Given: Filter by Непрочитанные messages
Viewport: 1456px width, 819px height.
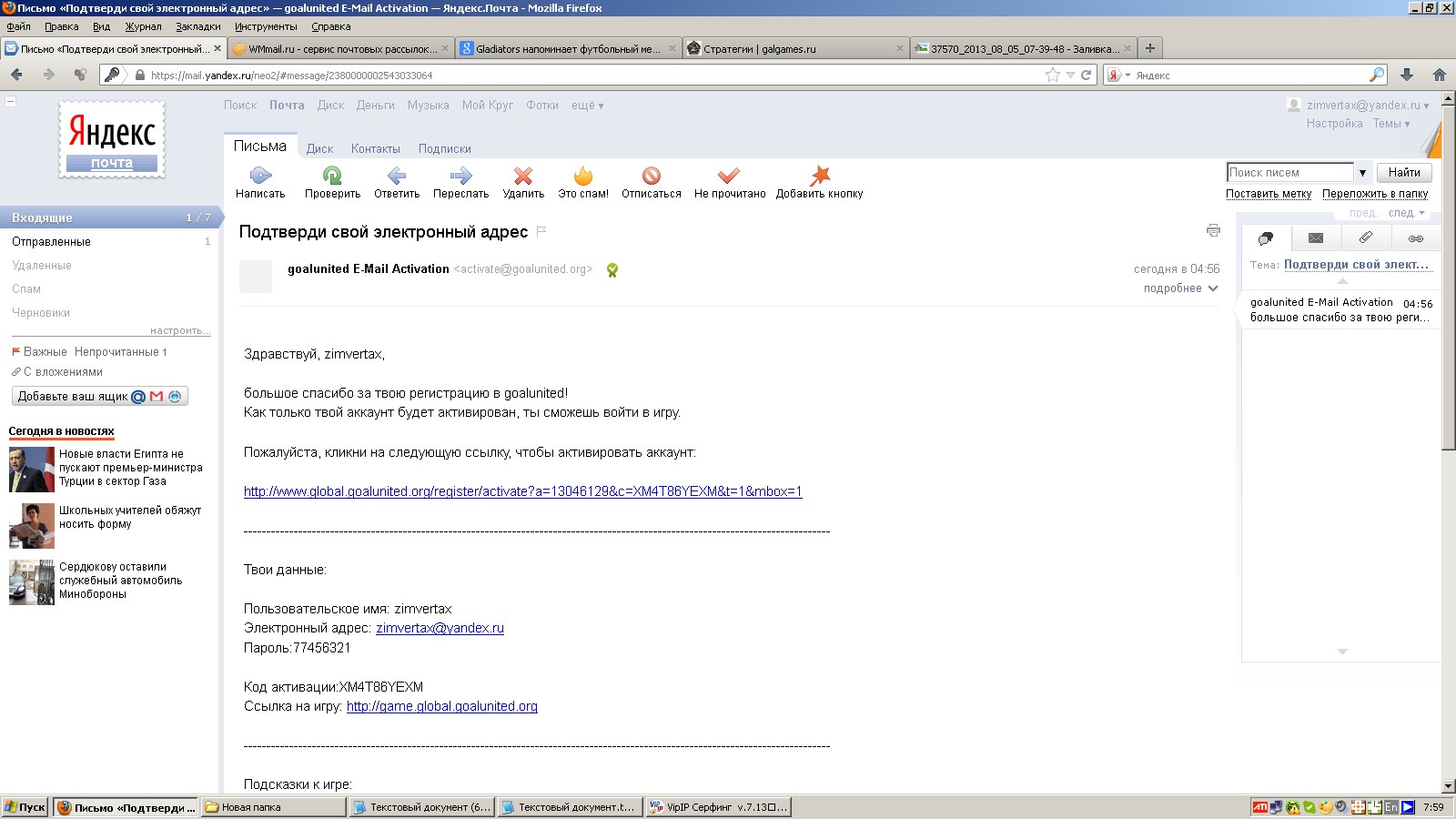Looking at the screenshot, I should coord(120,352).
